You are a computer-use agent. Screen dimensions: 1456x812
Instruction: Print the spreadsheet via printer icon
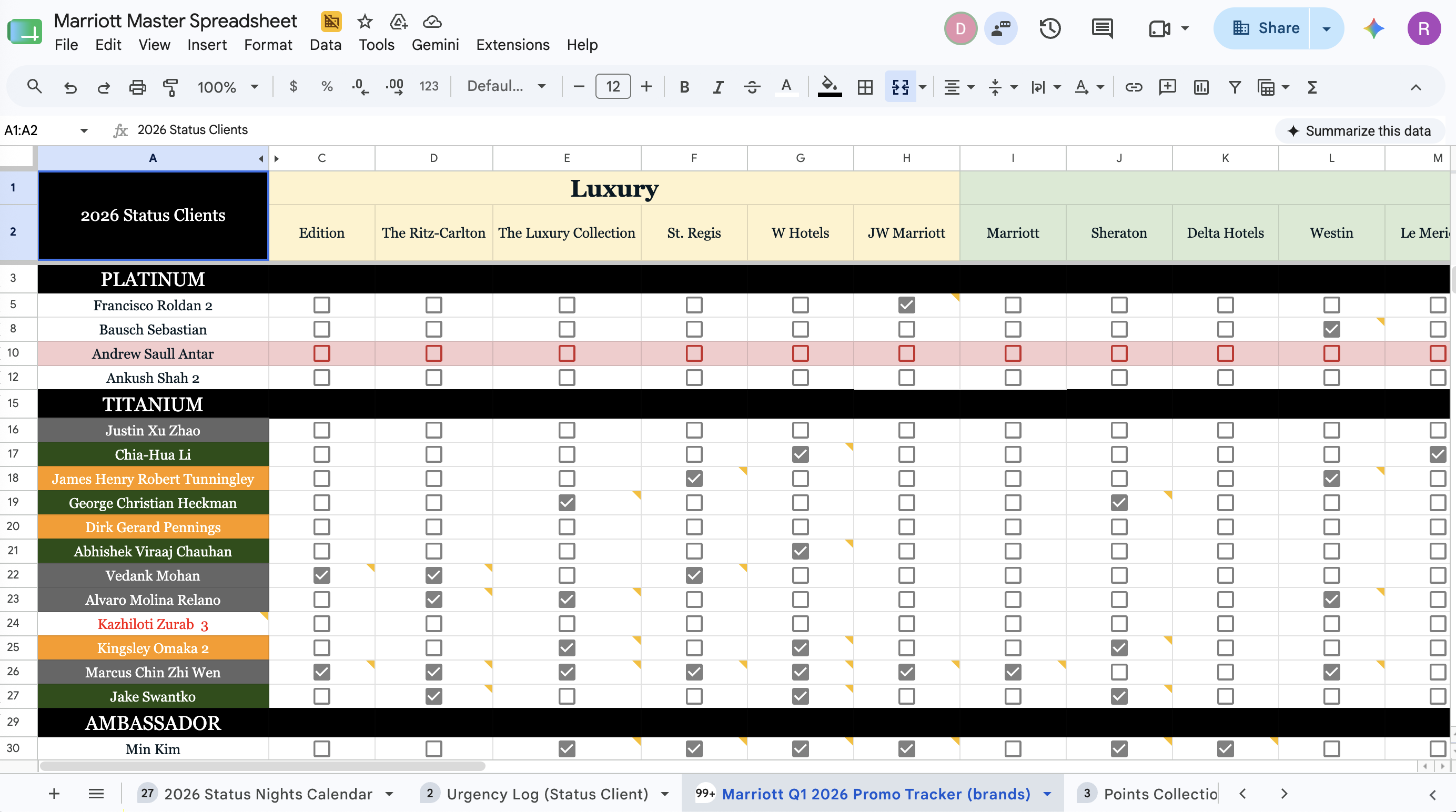coord(137,87)
